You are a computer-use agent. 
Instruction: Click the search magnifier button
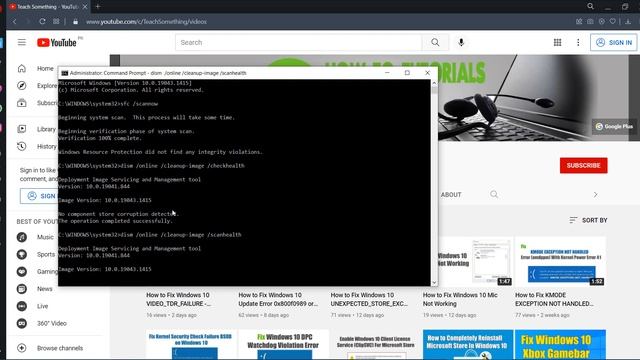[x=435, y=42]
